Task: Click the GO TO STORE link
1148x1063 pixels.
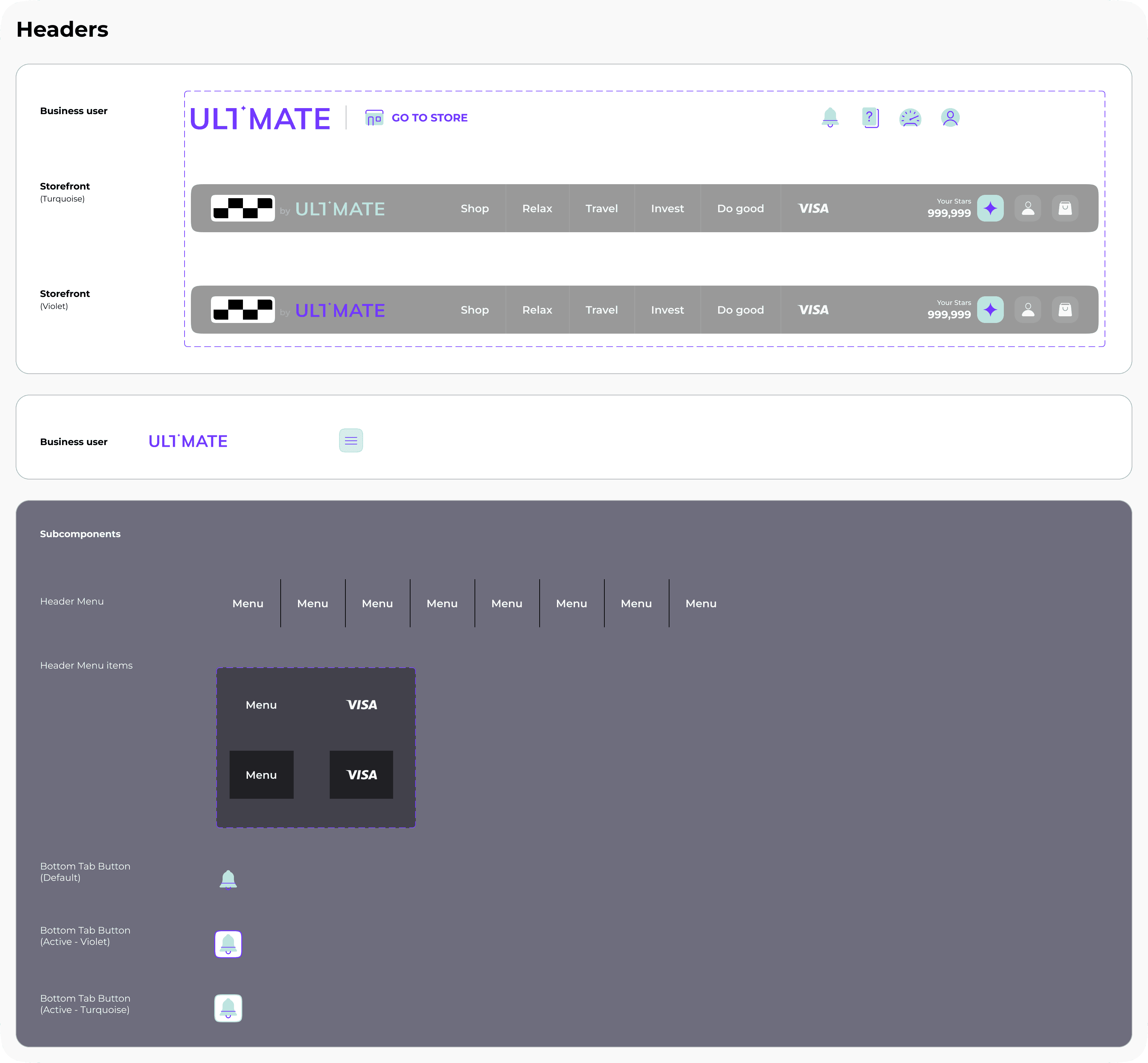Action: [x=429, y=118]
